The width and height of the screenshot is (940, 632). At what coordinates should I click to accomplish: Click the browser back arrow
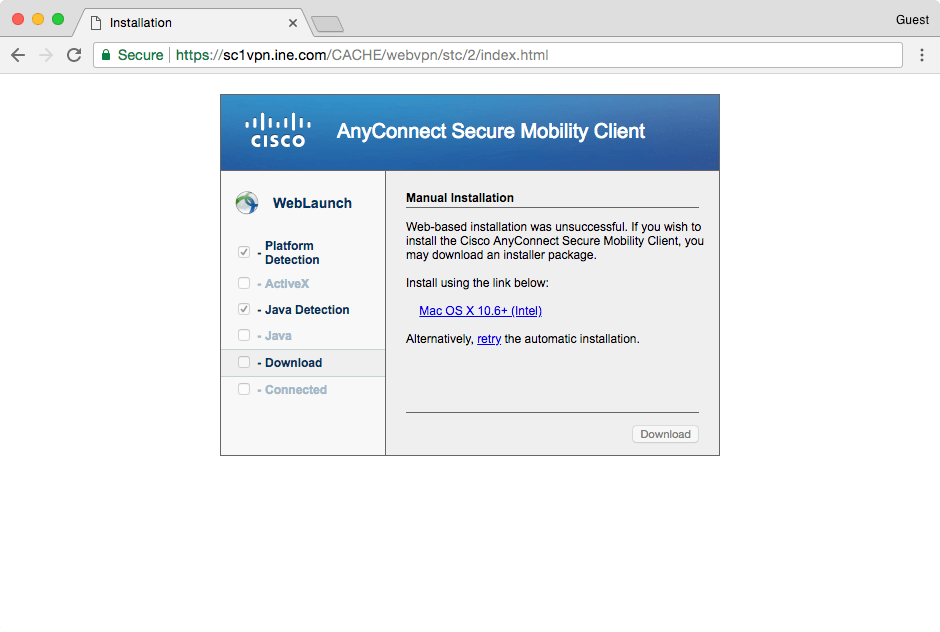click(18, 55)
